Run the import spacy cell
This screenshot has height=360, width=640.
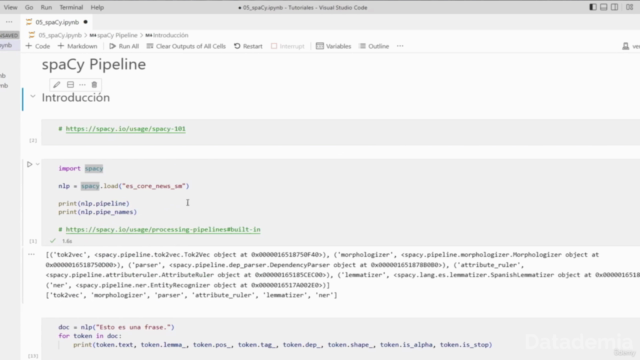[x=29, y=164]
